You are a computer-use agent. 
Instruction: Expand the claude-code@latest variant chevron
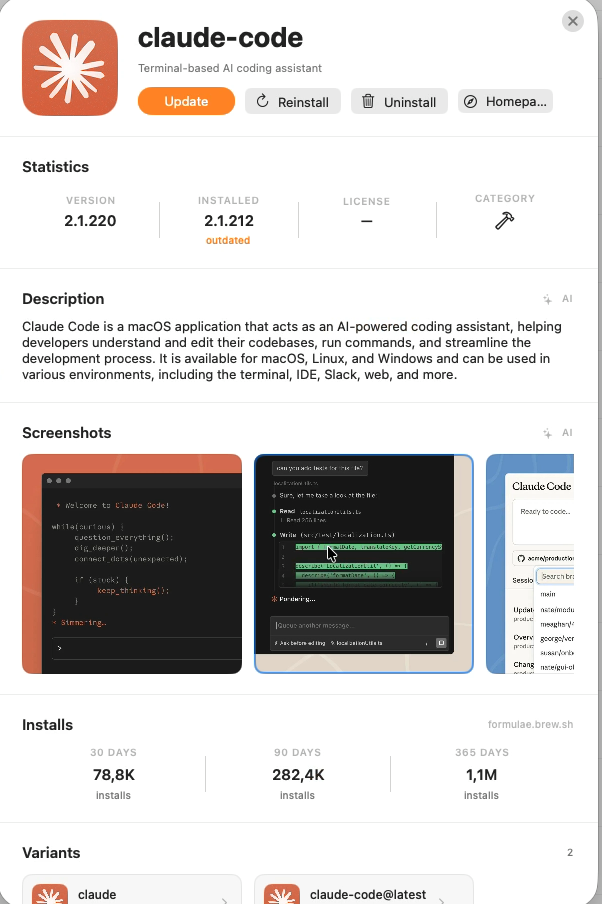tap(442, 899)
